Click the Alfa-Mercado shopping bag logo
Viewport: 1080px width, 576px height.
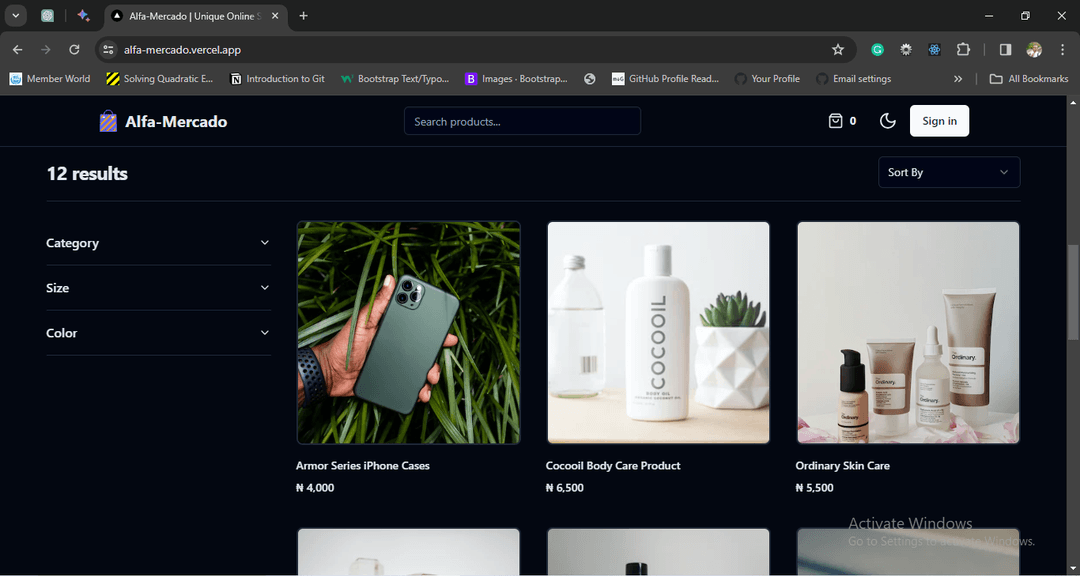click(x=108, y=121)
